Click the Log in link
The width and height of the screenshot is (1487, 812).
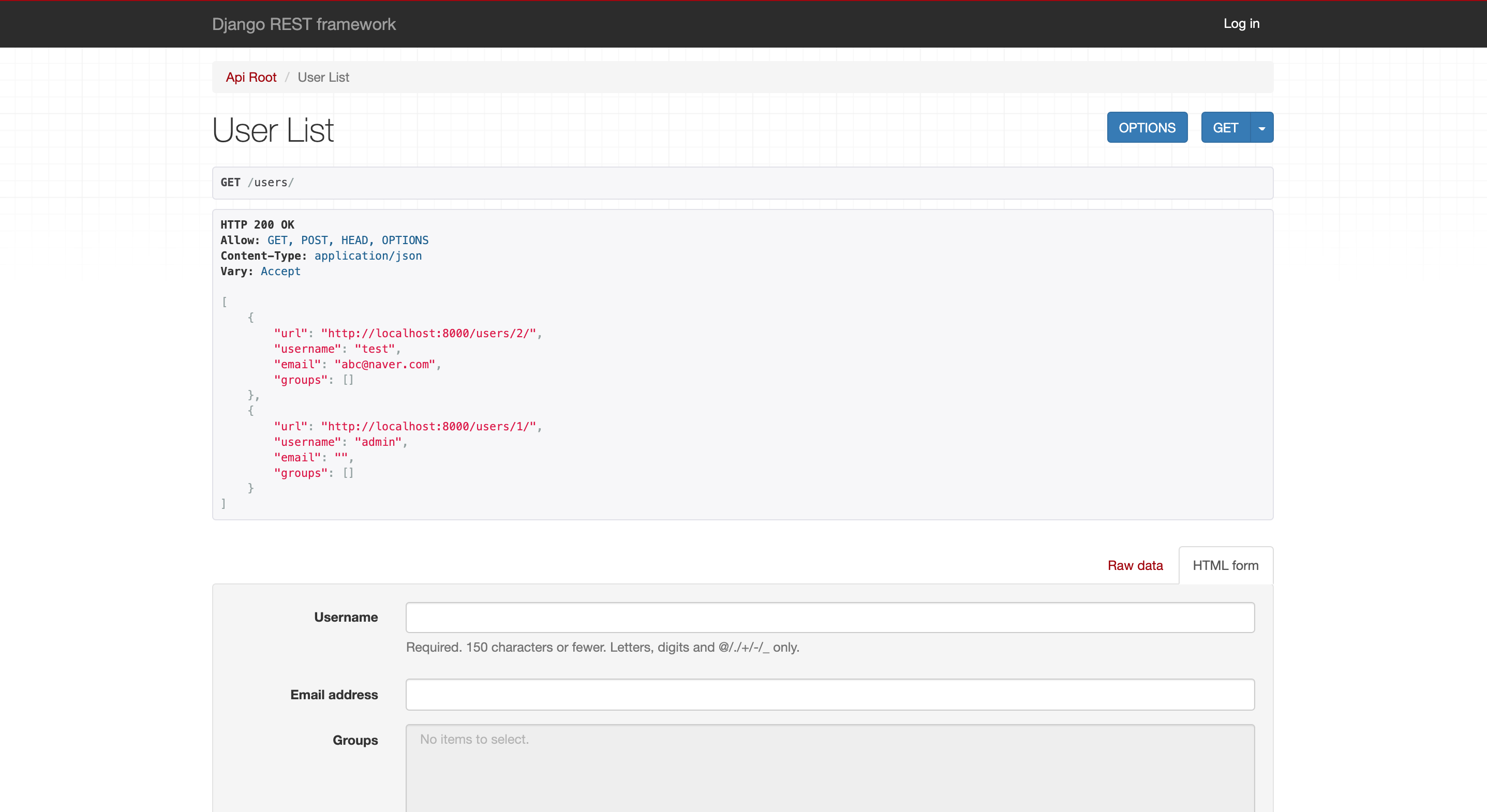pyautogui.click(x=1241, y=24)
